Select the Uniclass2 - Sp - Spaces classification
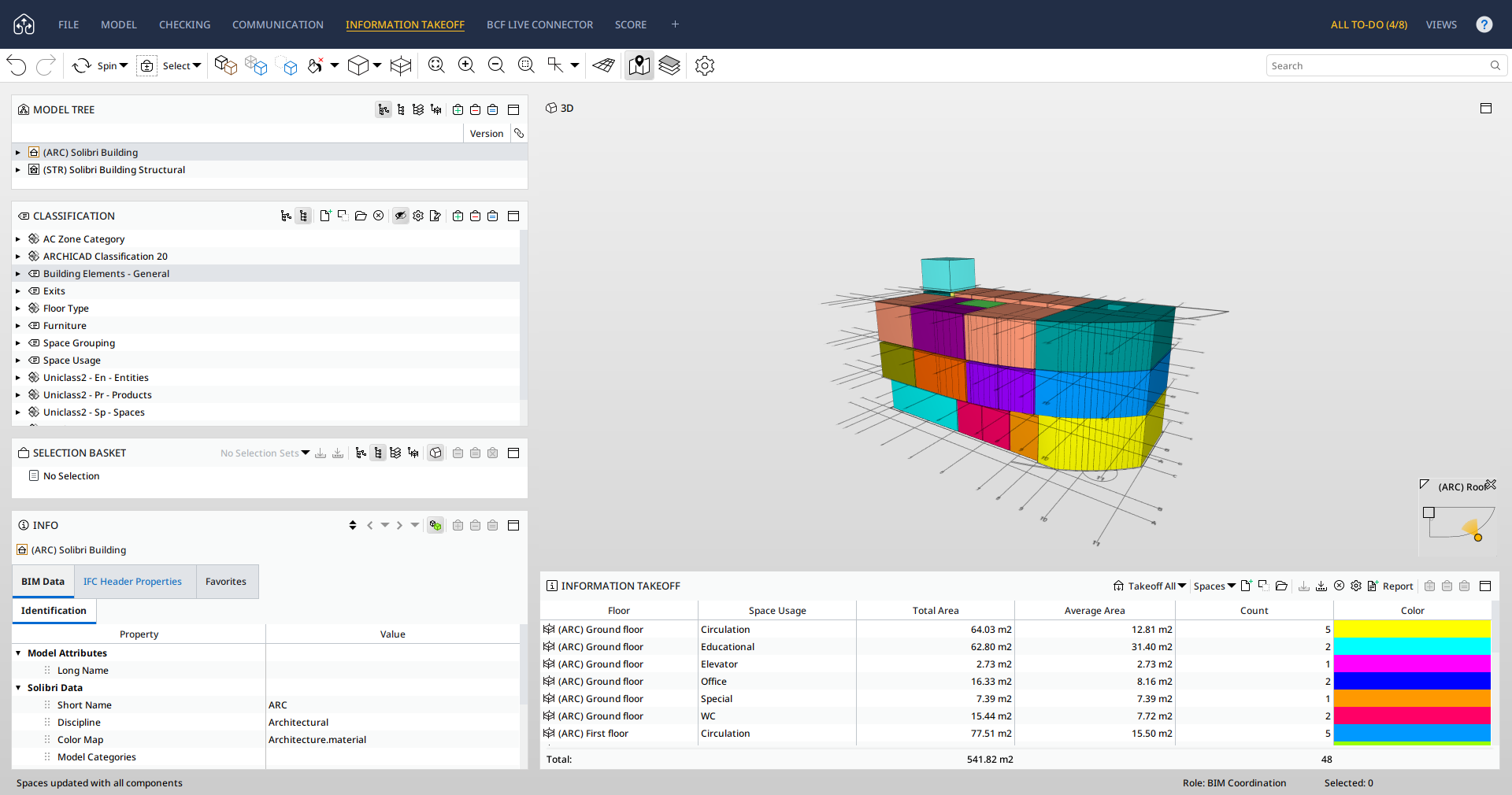 coord(265,412)
